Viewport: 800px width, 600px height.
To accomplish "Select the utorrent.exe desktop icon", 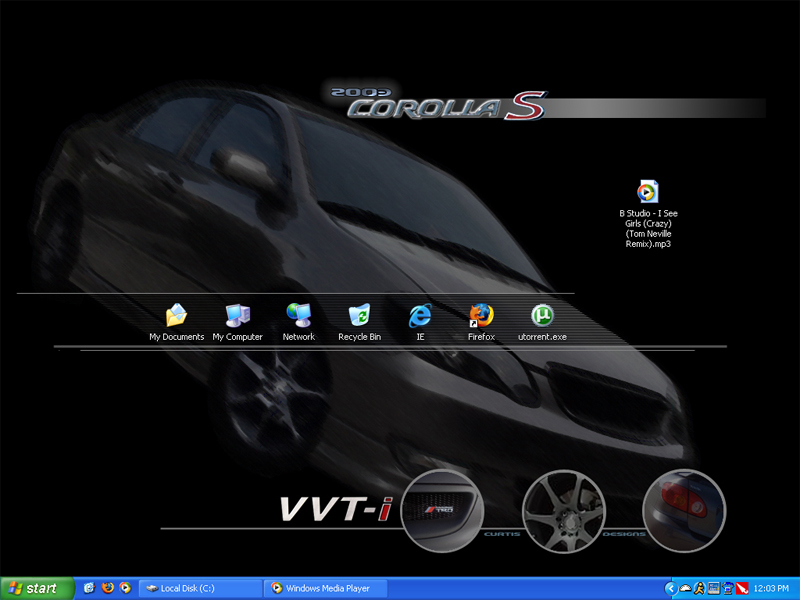I will (x=542, y=315).
